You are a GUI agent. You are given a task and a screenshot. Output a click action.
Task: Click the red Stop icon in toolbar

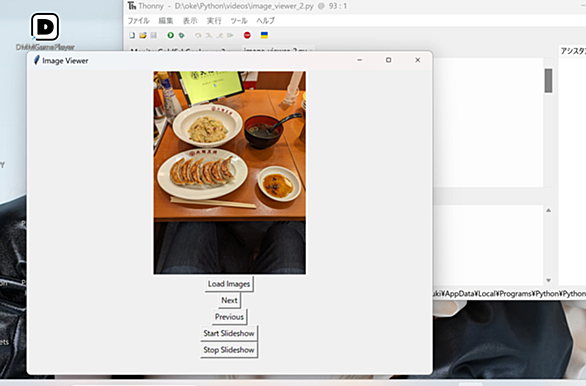[x=247, y=35]
